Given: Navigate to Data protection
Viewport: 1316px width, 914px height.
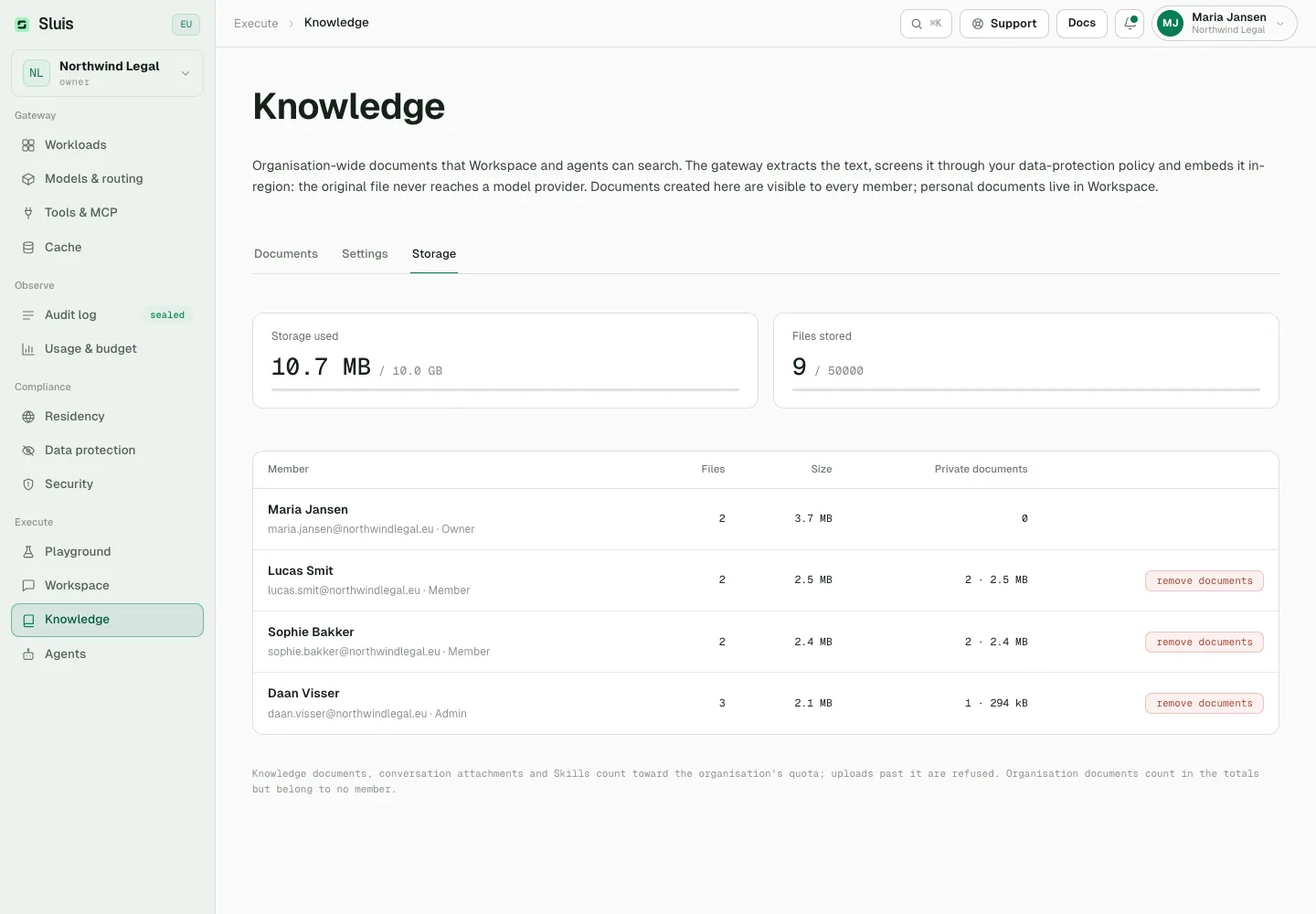Looking at the screenshot, I should click(x=107, y=451).
